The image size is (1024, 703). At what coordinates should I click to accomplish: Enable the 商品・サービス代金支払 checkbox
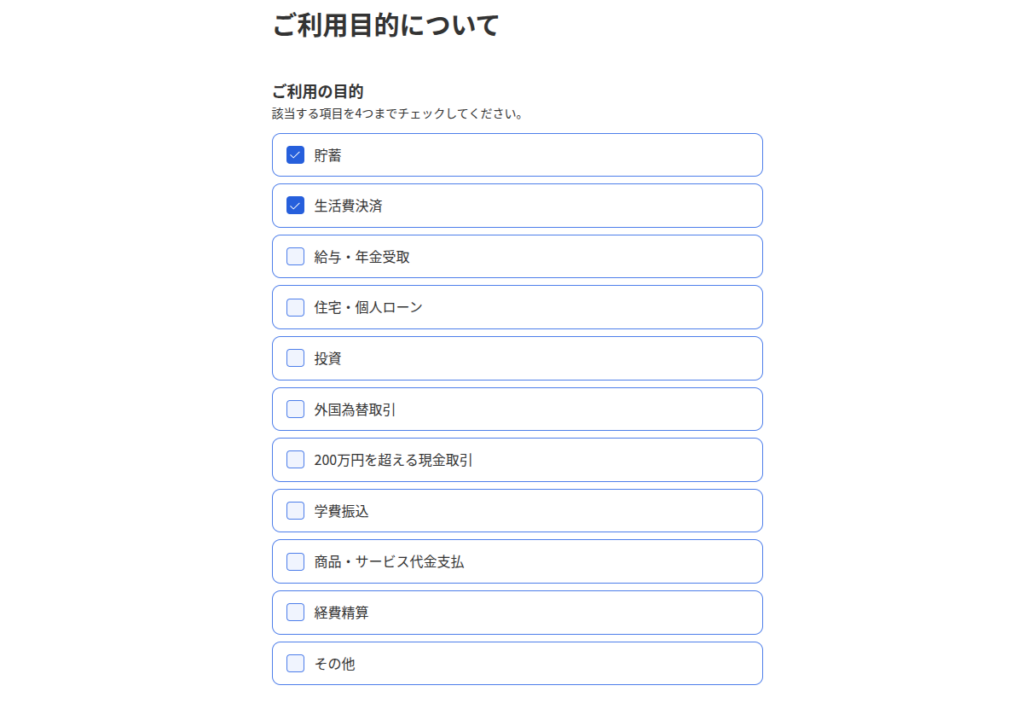295,562
